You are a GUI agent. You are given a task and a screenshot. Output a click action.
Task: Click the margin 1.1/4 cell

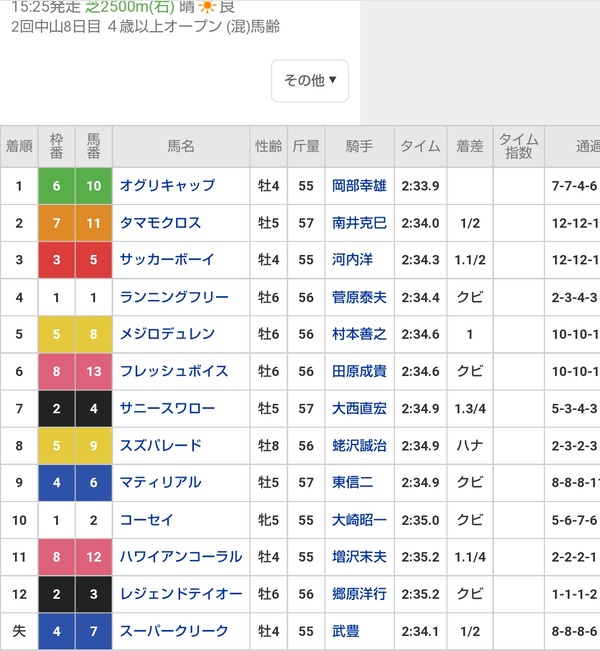470,557
